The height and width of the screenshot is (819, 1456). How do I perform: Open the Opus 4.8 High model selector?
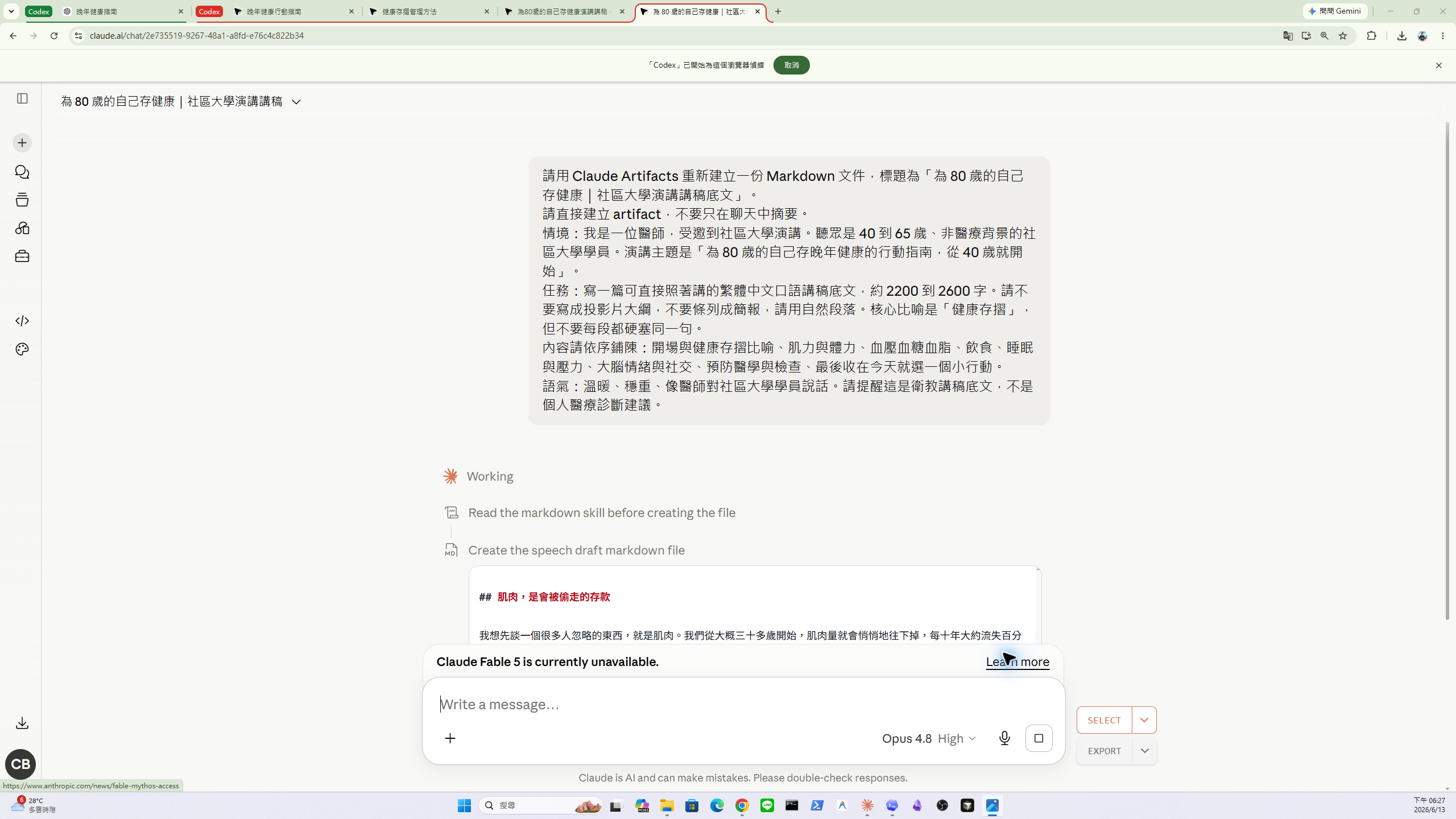(929, 738)
